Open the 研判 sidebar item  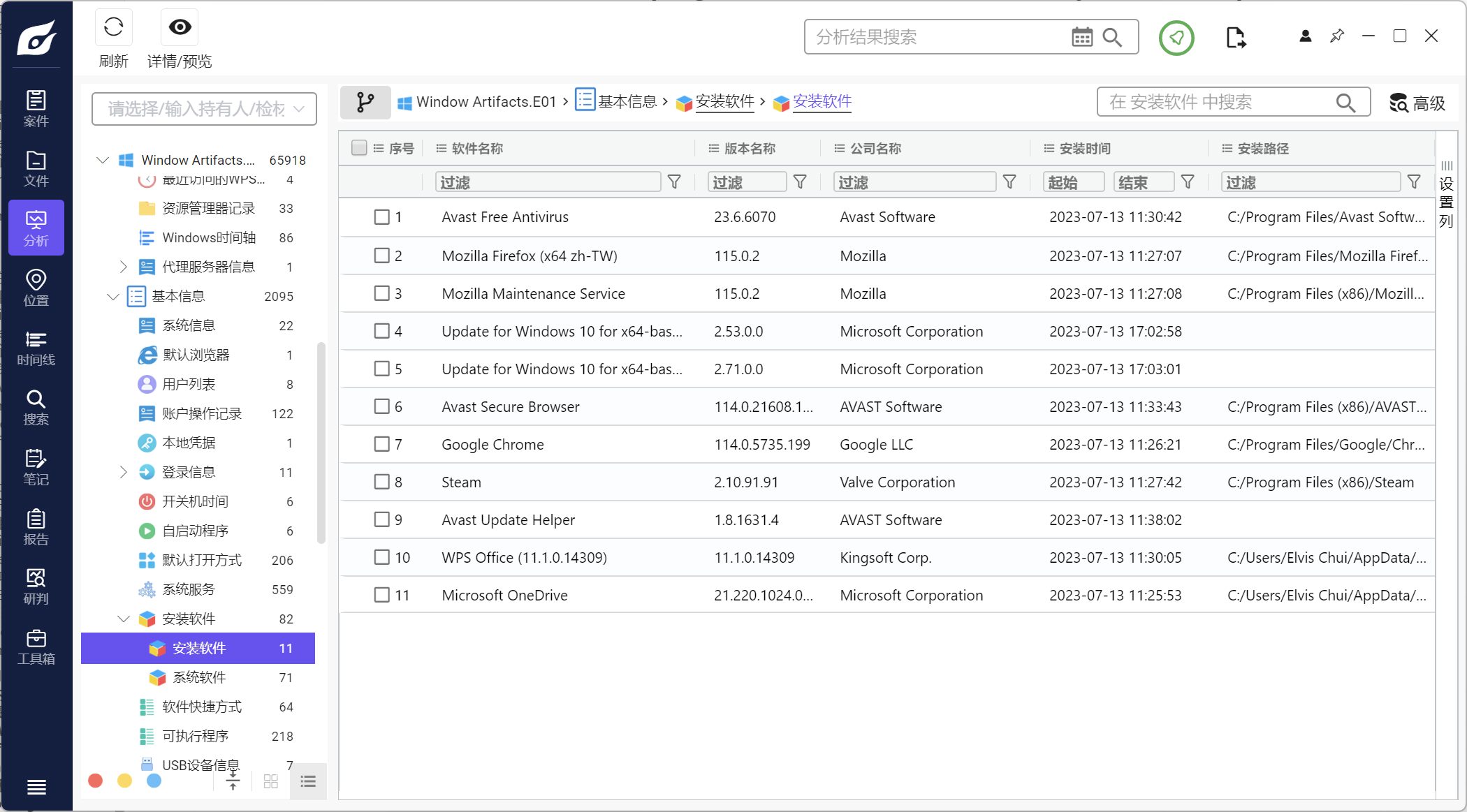tap(36, 586)
